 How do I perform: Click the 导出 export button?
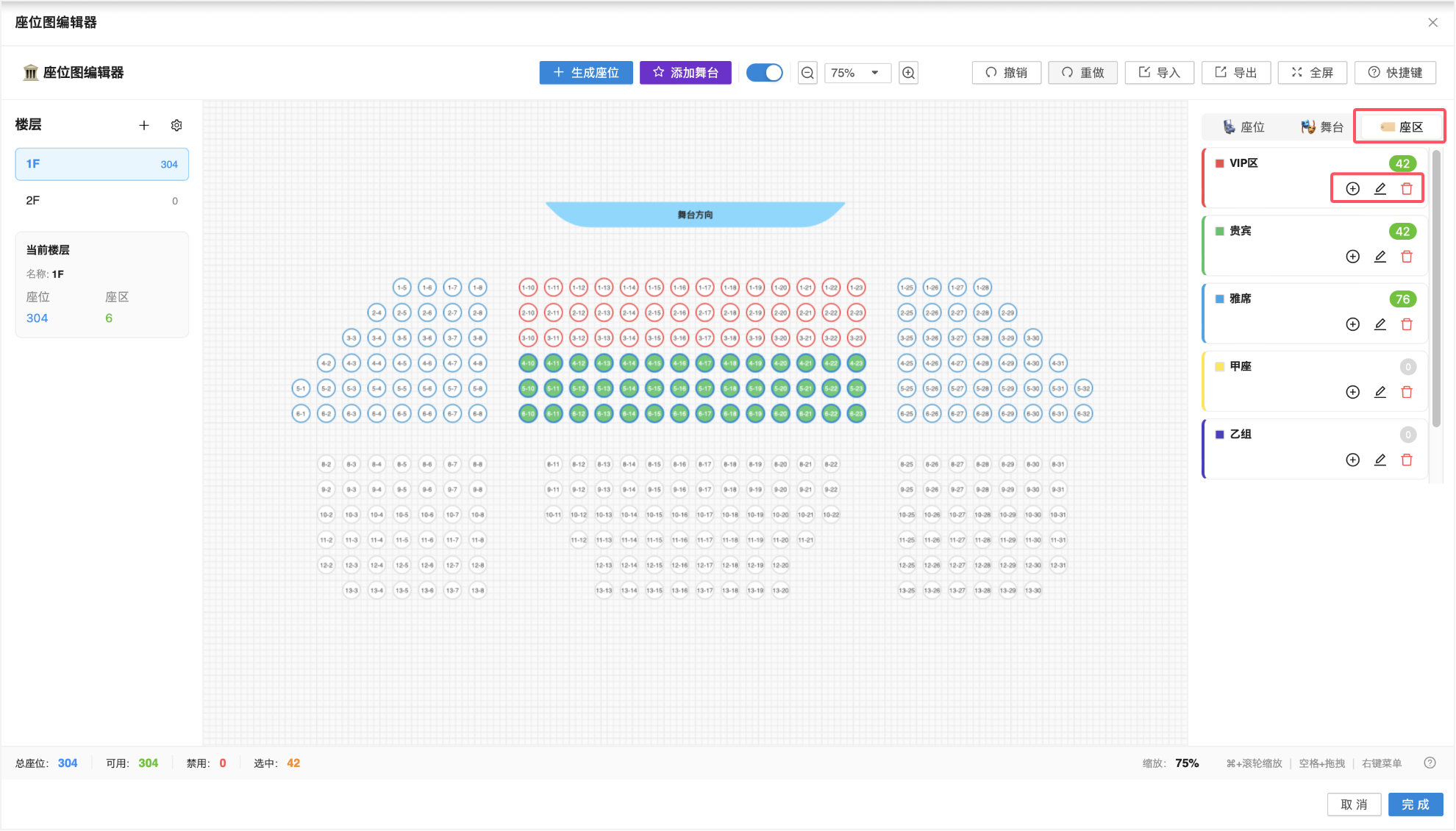click(x=1236, y=73)
